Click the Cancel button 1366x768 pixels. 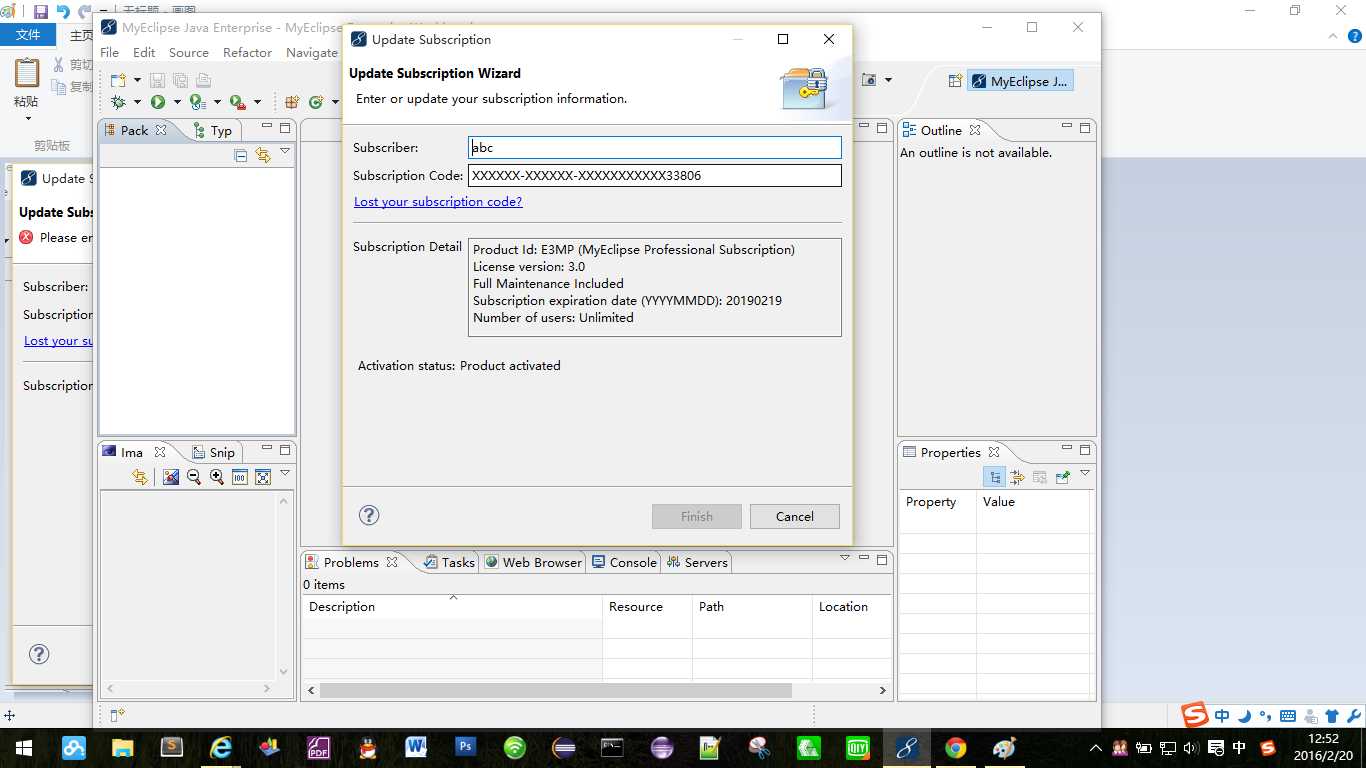[x=795, y=516]
